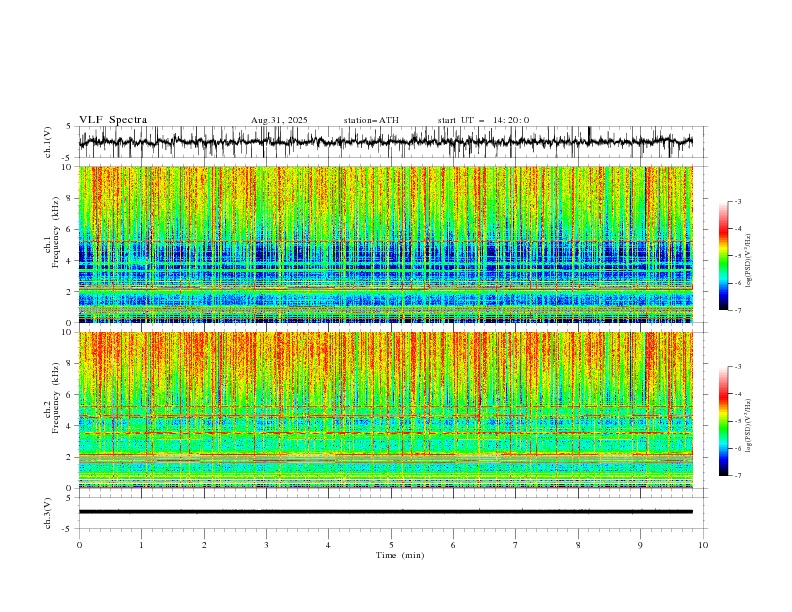792x612 pixels.
Task: Click the ch.2 spectrogram color bar
Action: [724, 421]
